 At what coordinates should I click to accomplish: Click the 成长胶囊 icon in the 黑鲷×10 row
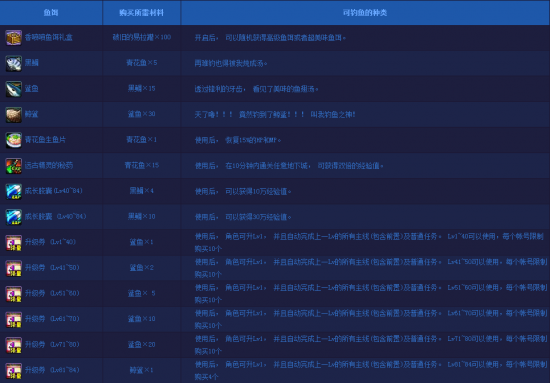(x=14, y=217)
